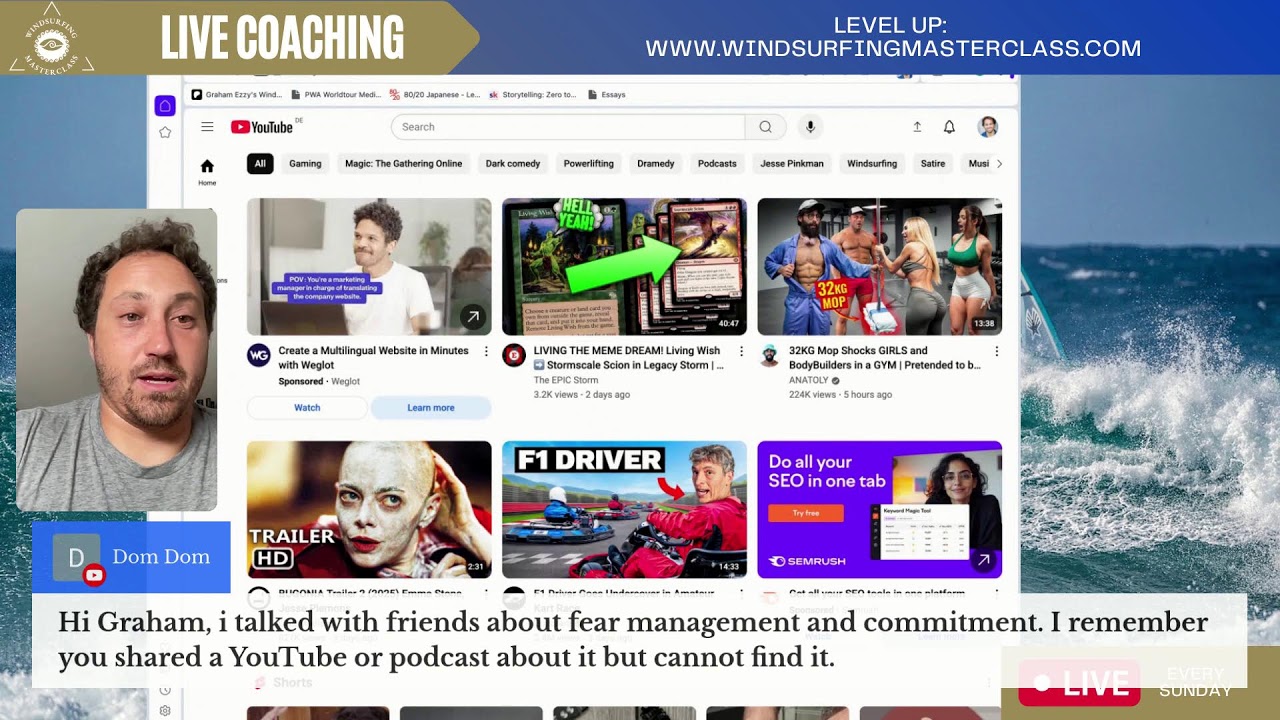This screenshot has height=720, width=1280.
Task: Open the title 'Create a Multilingual Website in Minutes'
Action: coord(374,358)
